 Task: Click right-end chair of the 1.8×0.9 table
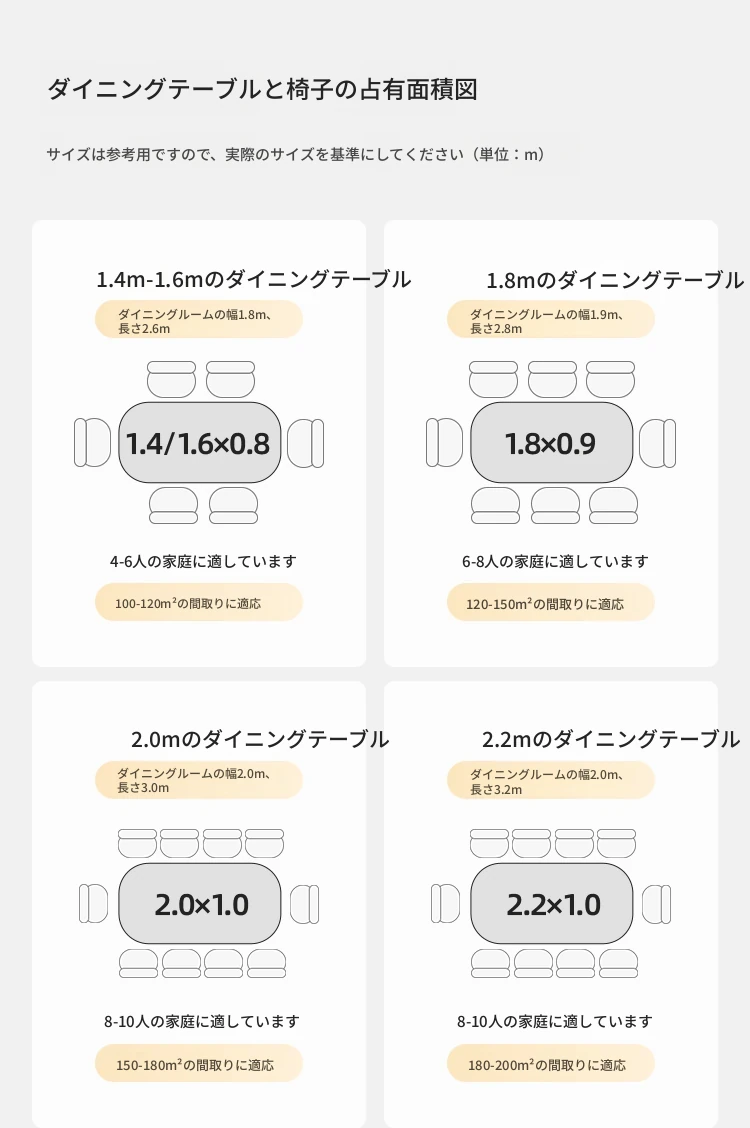coord(658,443)
